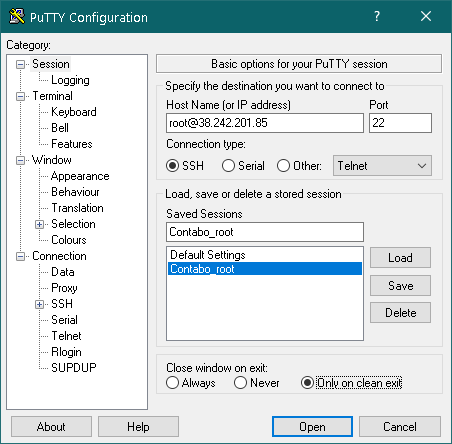Click the Save session button
Viewport: 452px width, 444px height.
point(400,286)
